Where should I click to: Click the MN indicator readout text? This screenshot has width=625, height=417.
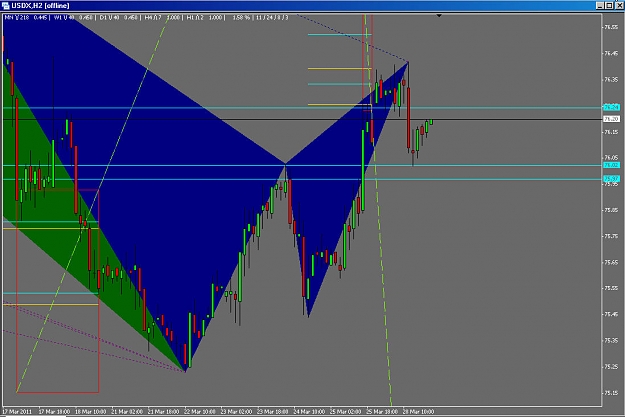27,18
